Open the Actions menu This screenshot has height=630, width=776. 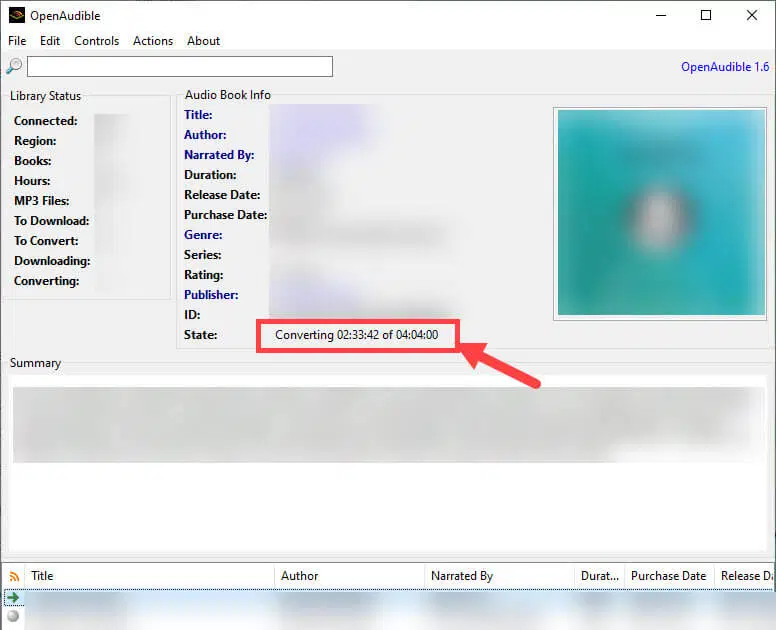(153, 41)
